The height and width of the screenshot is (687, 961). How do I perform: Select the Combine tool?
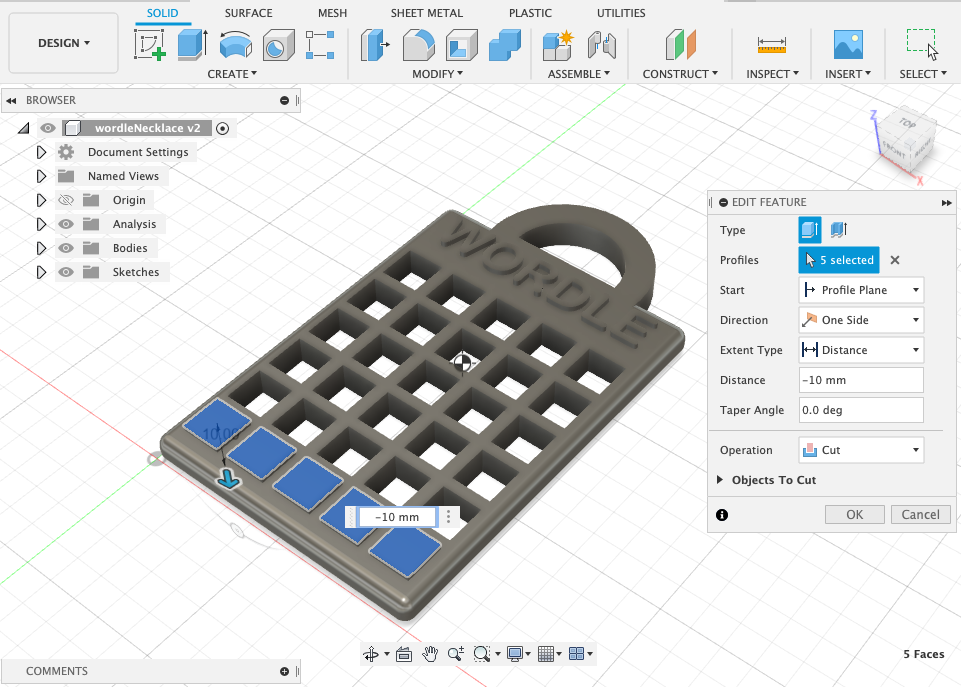click(x=504, y=45)
